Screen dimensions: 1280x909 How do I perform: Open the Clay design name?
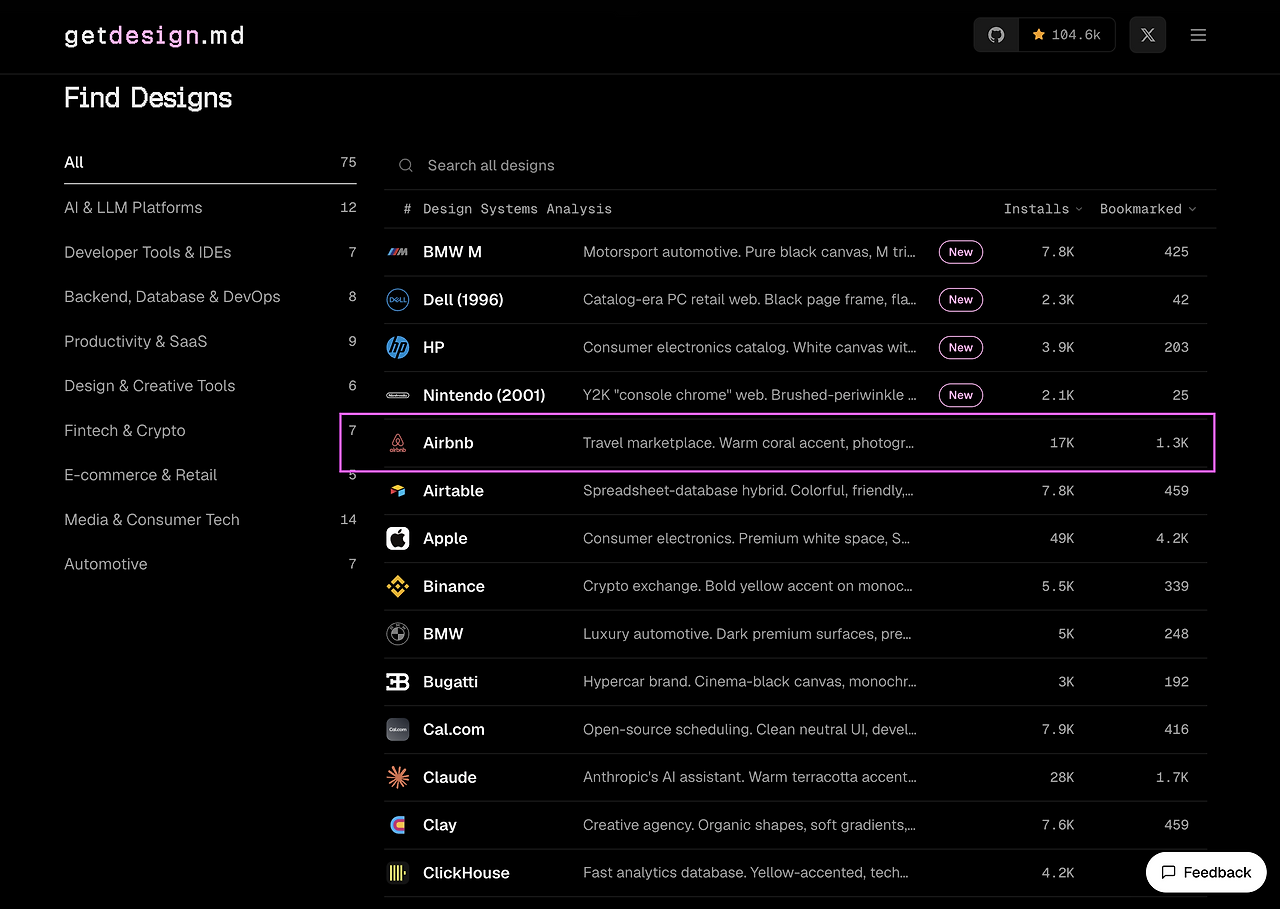click(440, 825)
